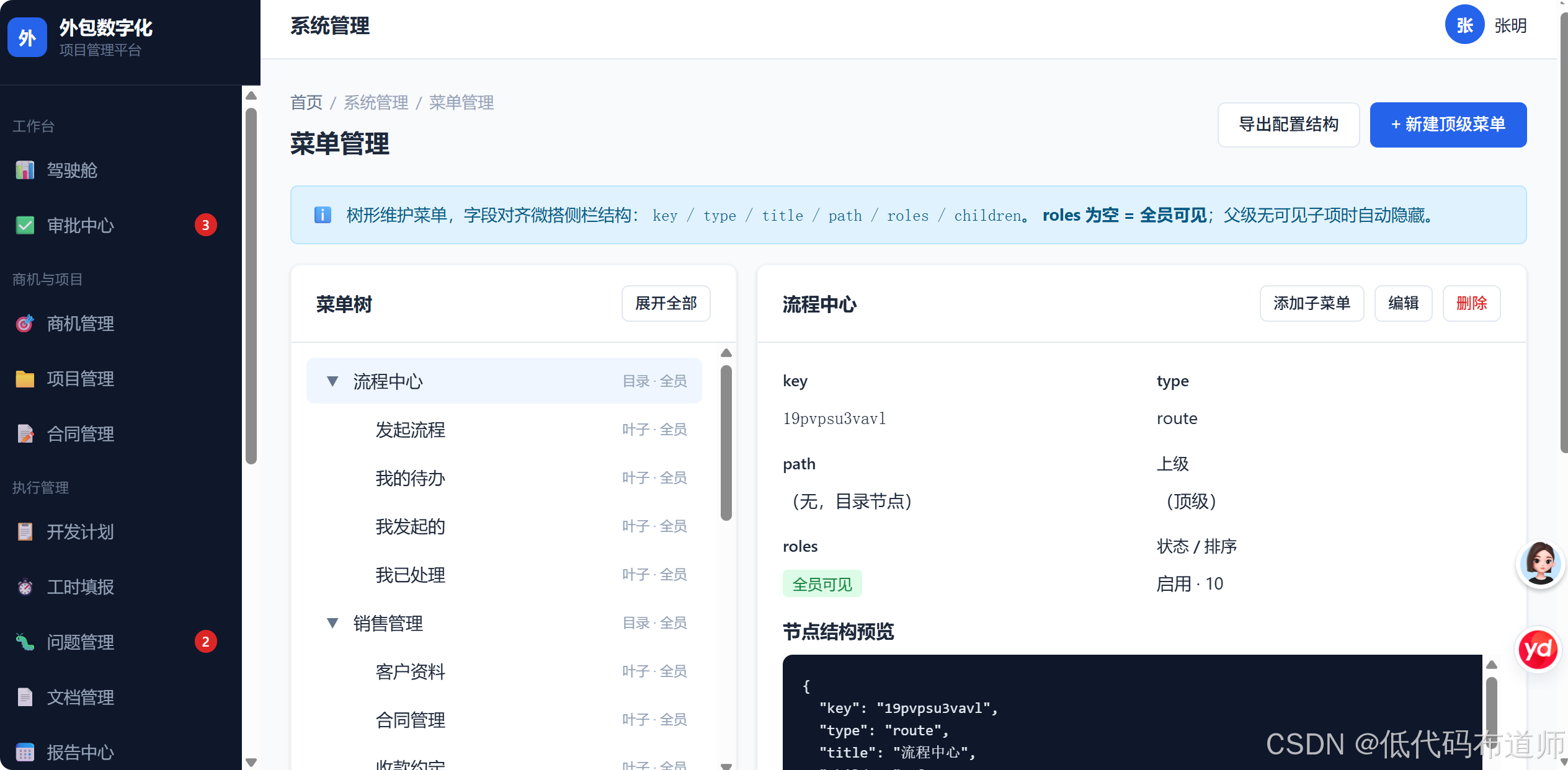The height and width of the screenshot is (770, 1568).
Task: Click the 添加子菜单 button
Action: click(x=1311, y=303)
